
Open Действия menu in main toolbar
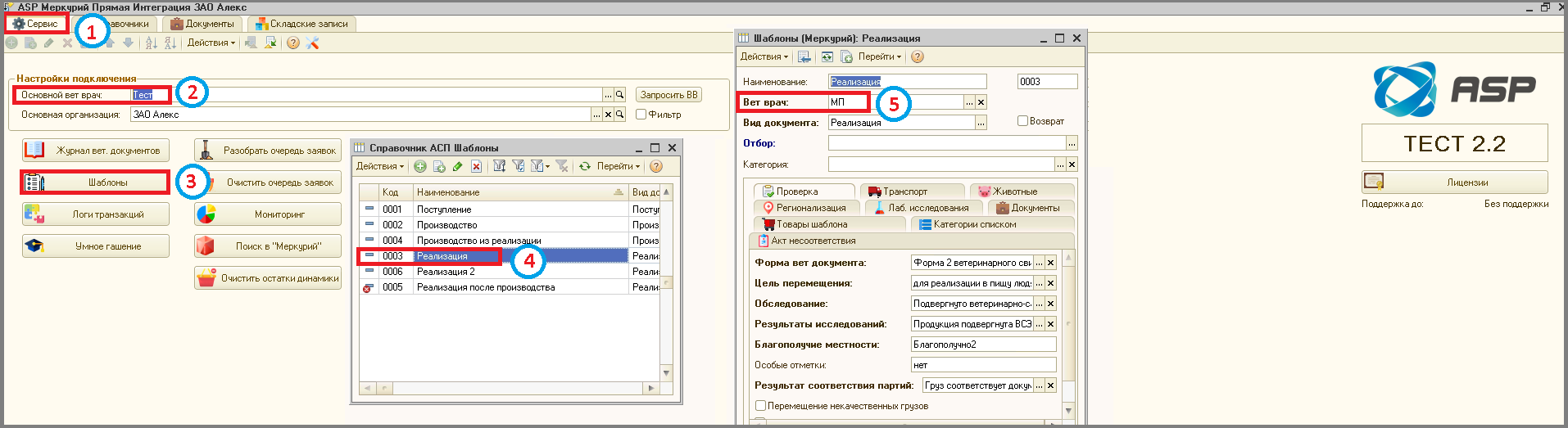pyautogui.click(x=211, y=43)
